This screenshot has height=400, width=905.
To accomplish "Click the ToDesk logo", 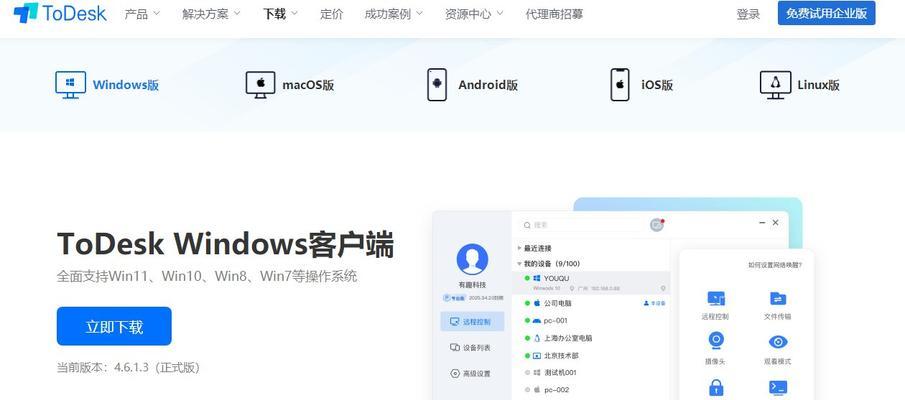I will click(x=60, y=13).
